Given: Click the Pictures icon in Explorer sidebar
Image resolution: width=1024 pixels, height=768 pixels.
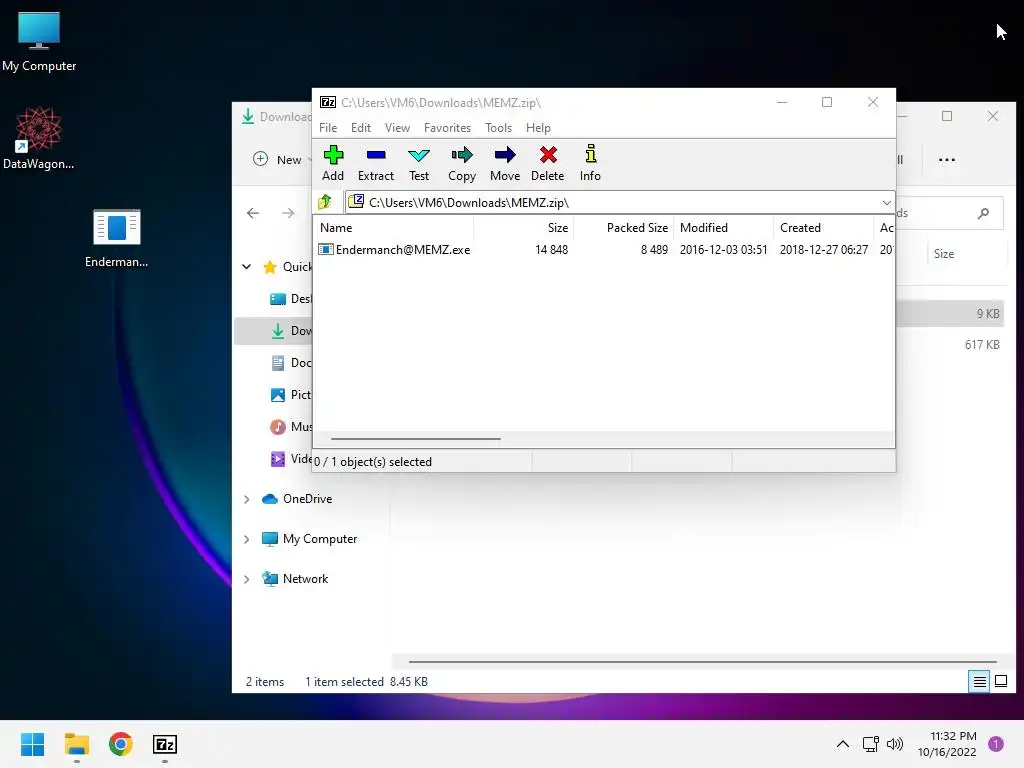Looking at the screenshot, I should [x=278, y=394].
